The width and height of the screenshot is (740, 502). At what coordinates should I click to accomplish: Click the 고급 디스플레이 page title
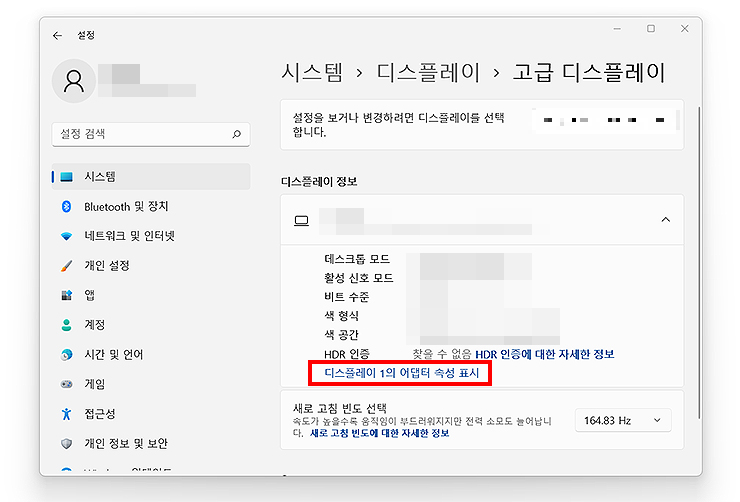(x=589, y=73)
